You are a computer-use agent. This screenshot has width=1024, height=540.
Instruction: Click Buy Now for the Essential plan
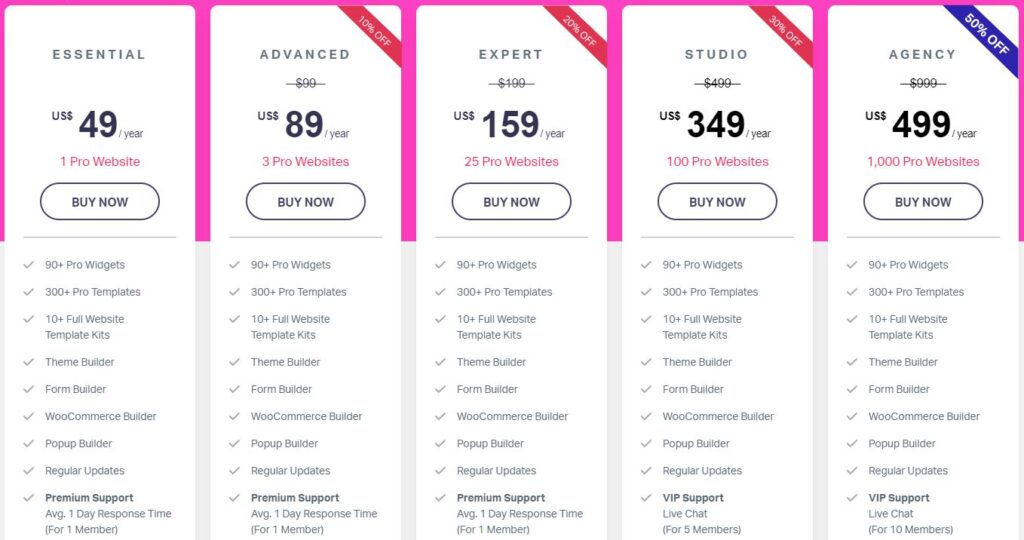100,201
